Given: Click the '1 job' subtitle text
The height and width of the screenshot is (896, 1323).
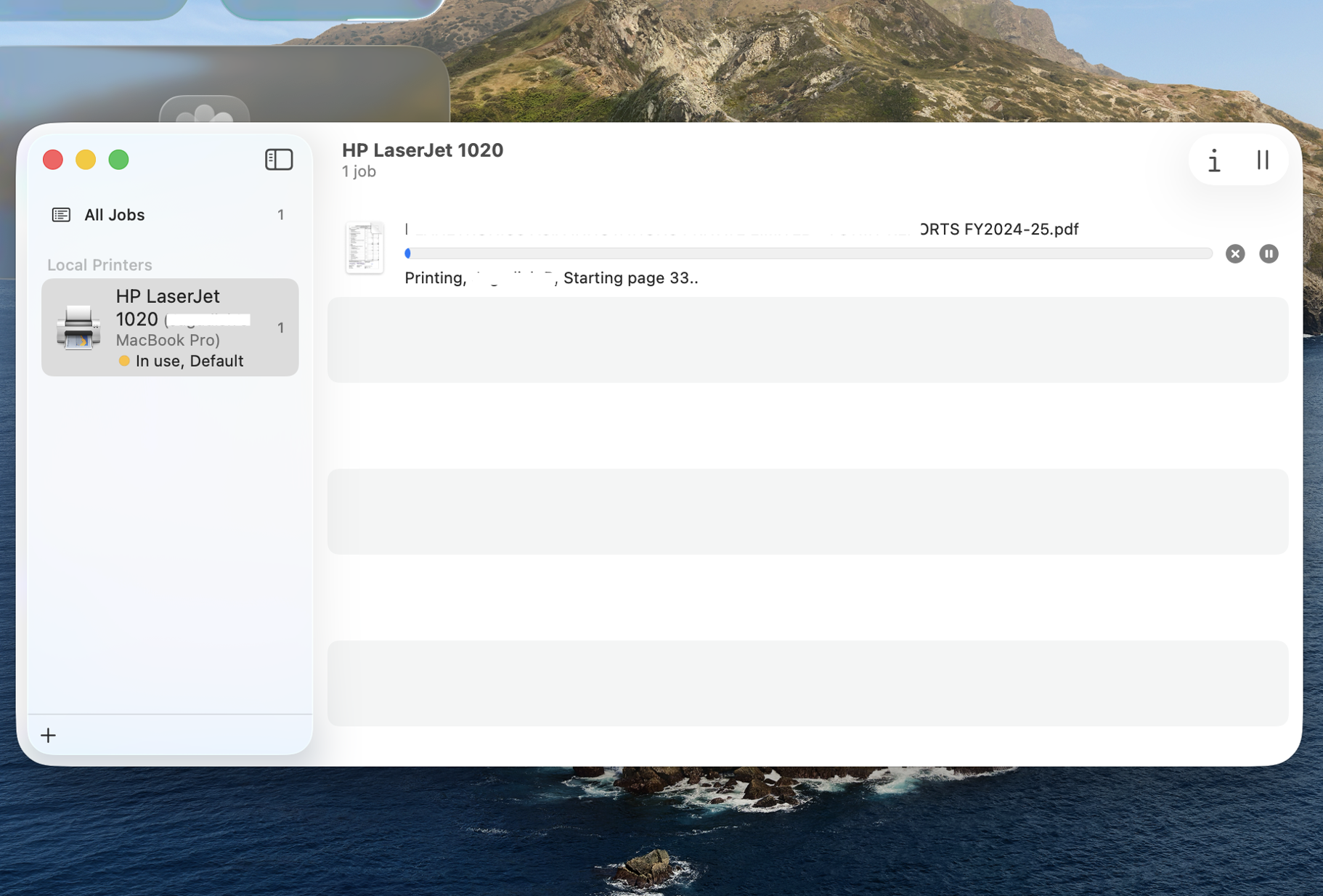Looking at the screenshot, I should pyautogui.click(x=359, y=171).
